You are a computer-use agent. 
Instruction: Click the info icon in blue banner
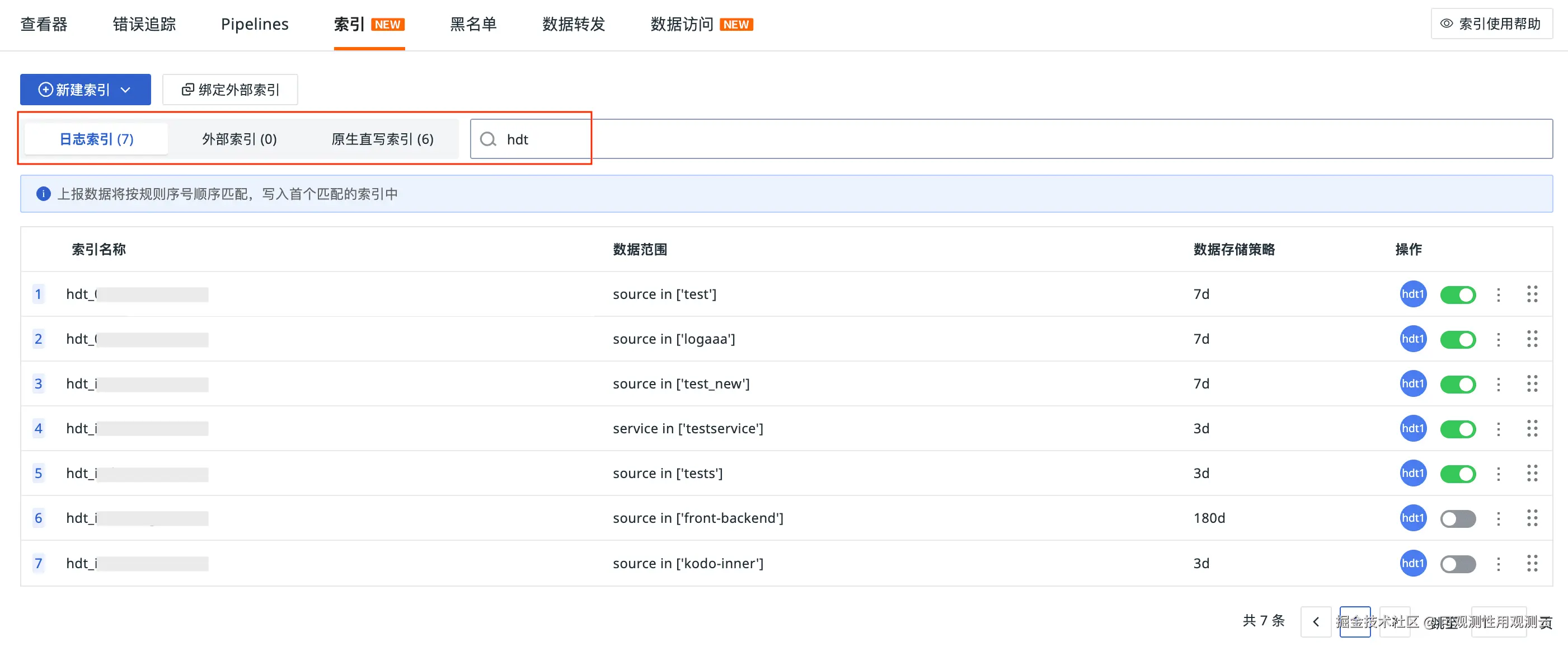coord(43,194)
